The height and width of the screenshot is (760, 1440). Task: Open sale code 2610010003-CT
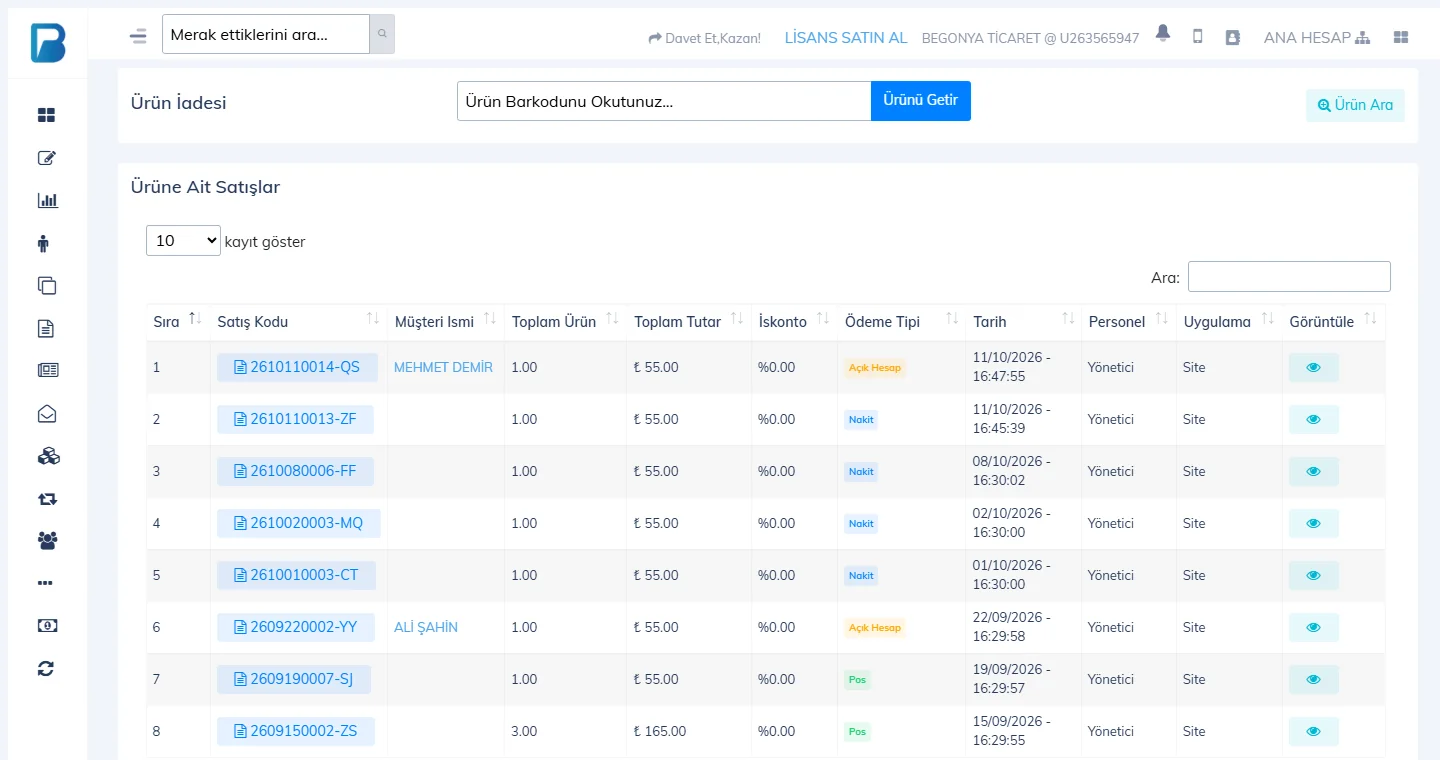tap(296, 575)
